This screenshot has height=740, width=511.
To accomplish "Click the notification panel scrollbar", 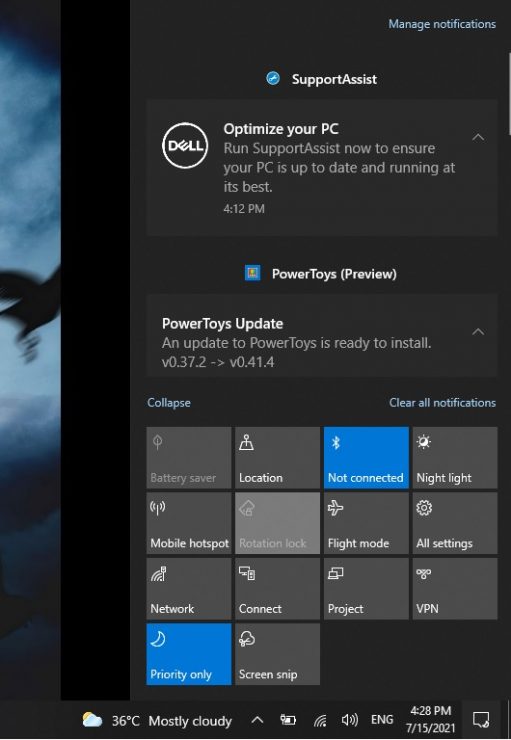I will pyautogui.click(x=509, y=94).
